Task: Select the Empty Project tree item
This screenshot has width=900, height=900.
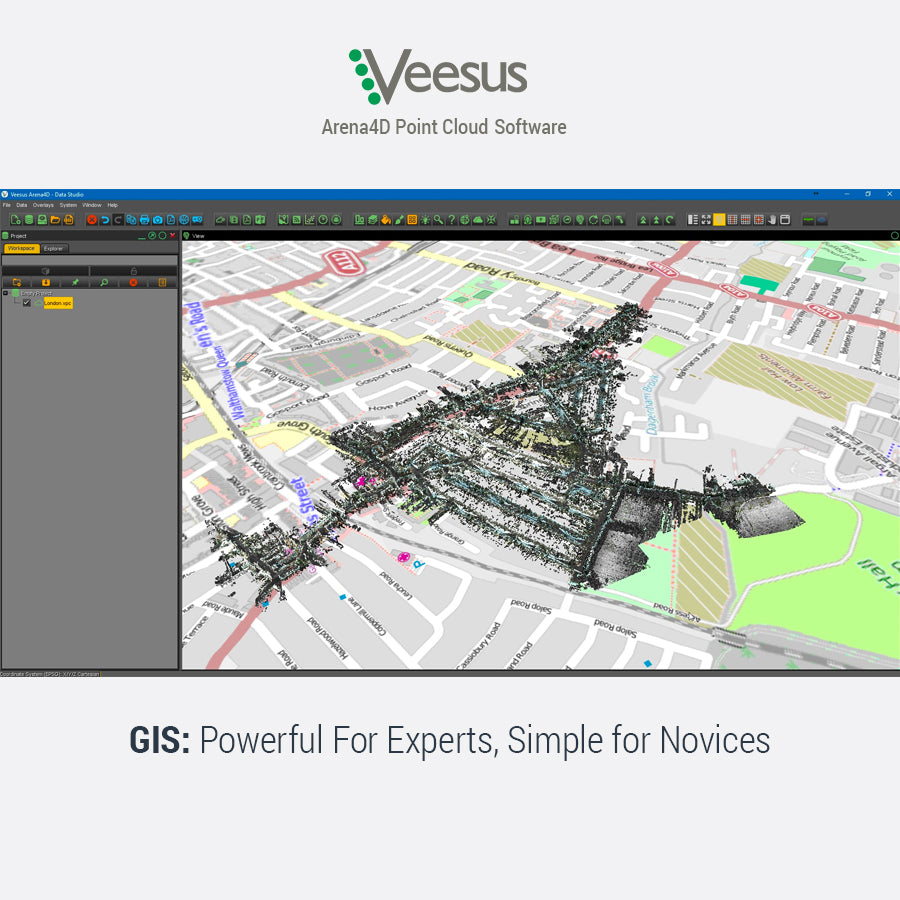Action: pos(36,293)
